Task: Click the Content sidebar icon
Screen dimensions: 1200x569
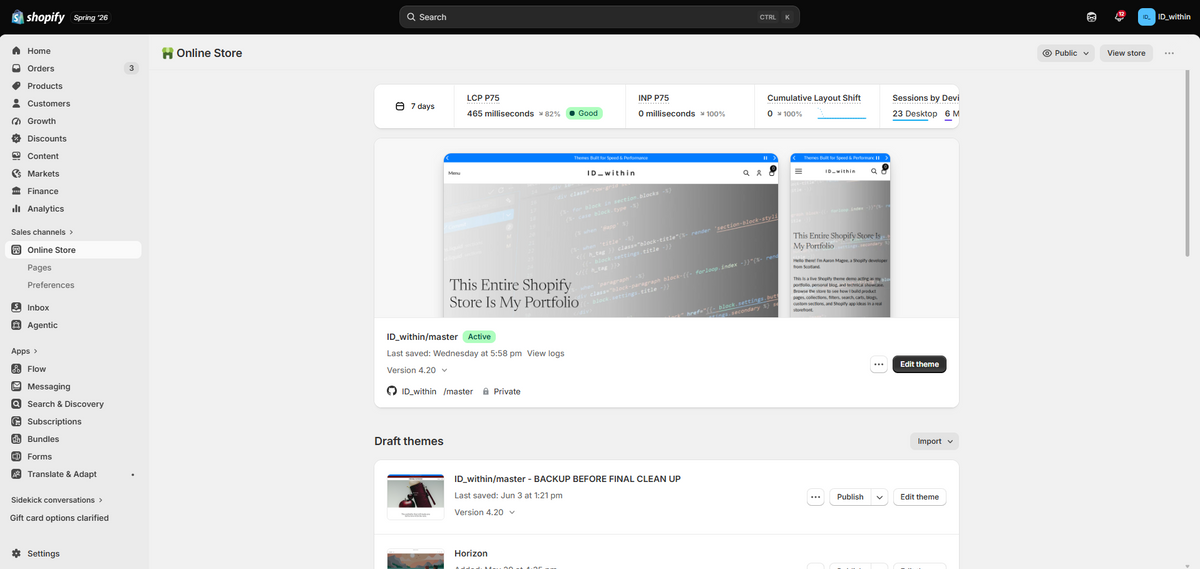Action: click(x=16, y=156)
